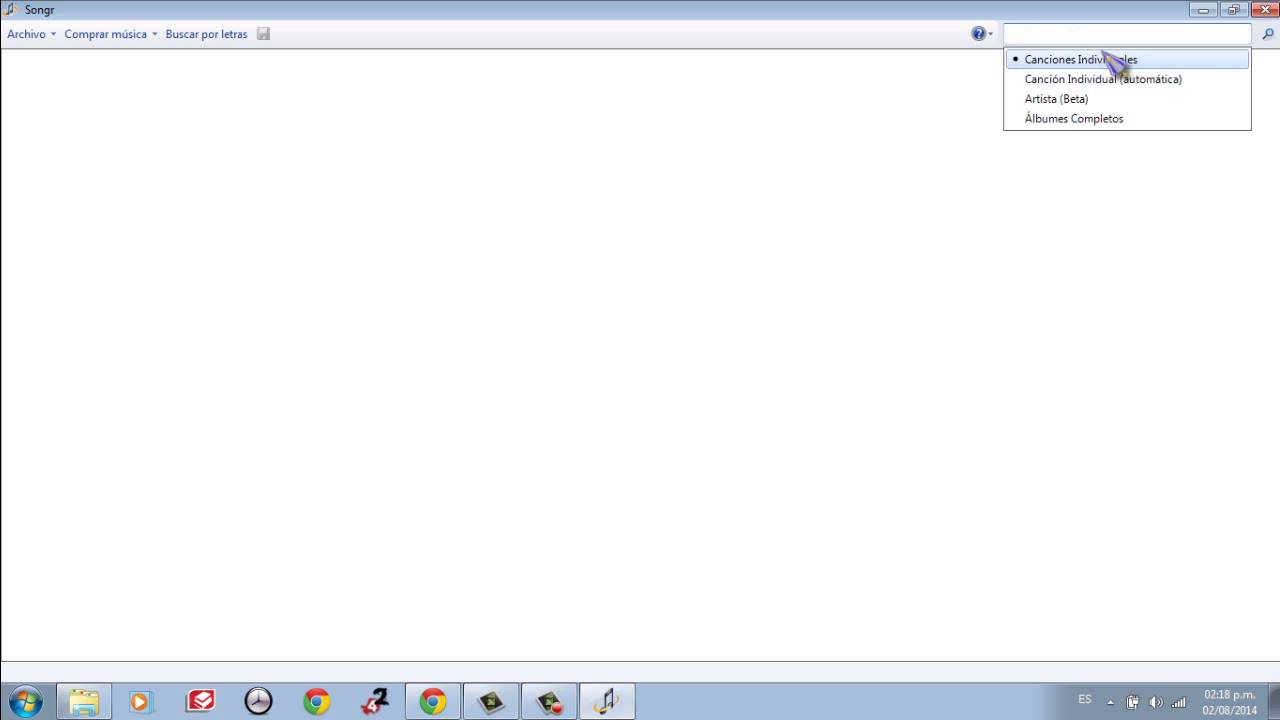Choose Artista (Beta) search mode
This screenshot has height=720, width=1280.
(1127, 99)
